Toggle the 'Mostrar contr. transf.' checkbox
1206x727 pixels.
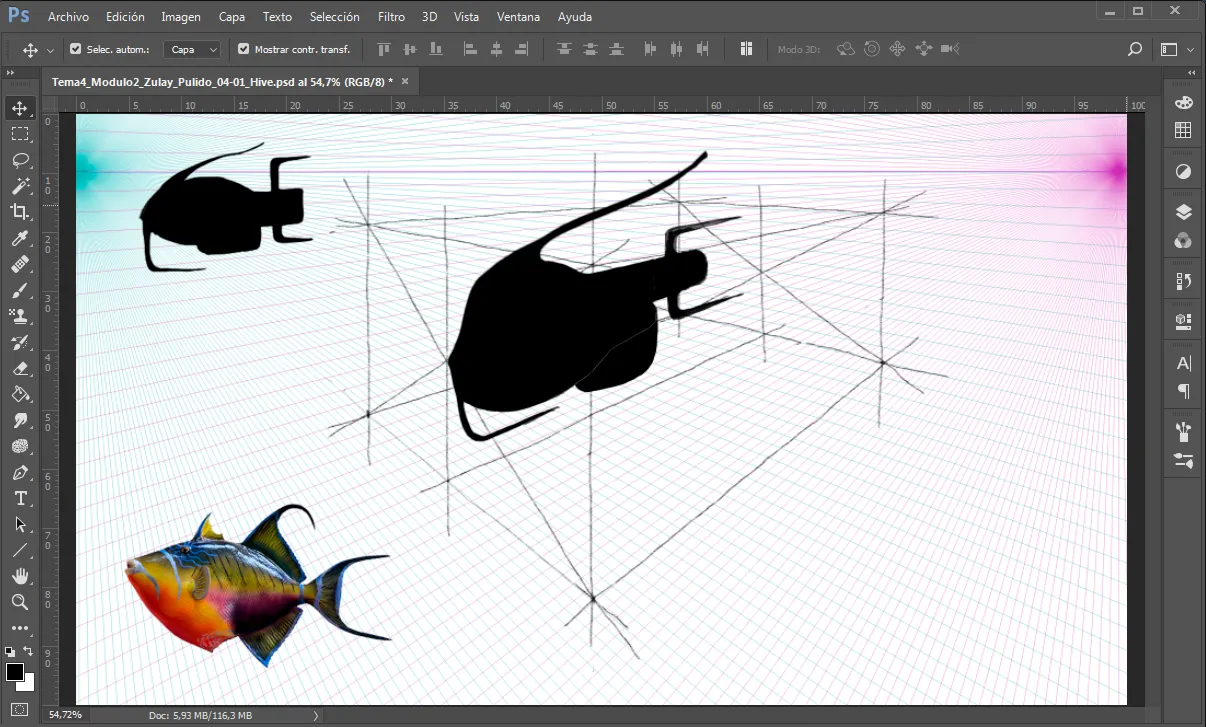coord(243,48)
